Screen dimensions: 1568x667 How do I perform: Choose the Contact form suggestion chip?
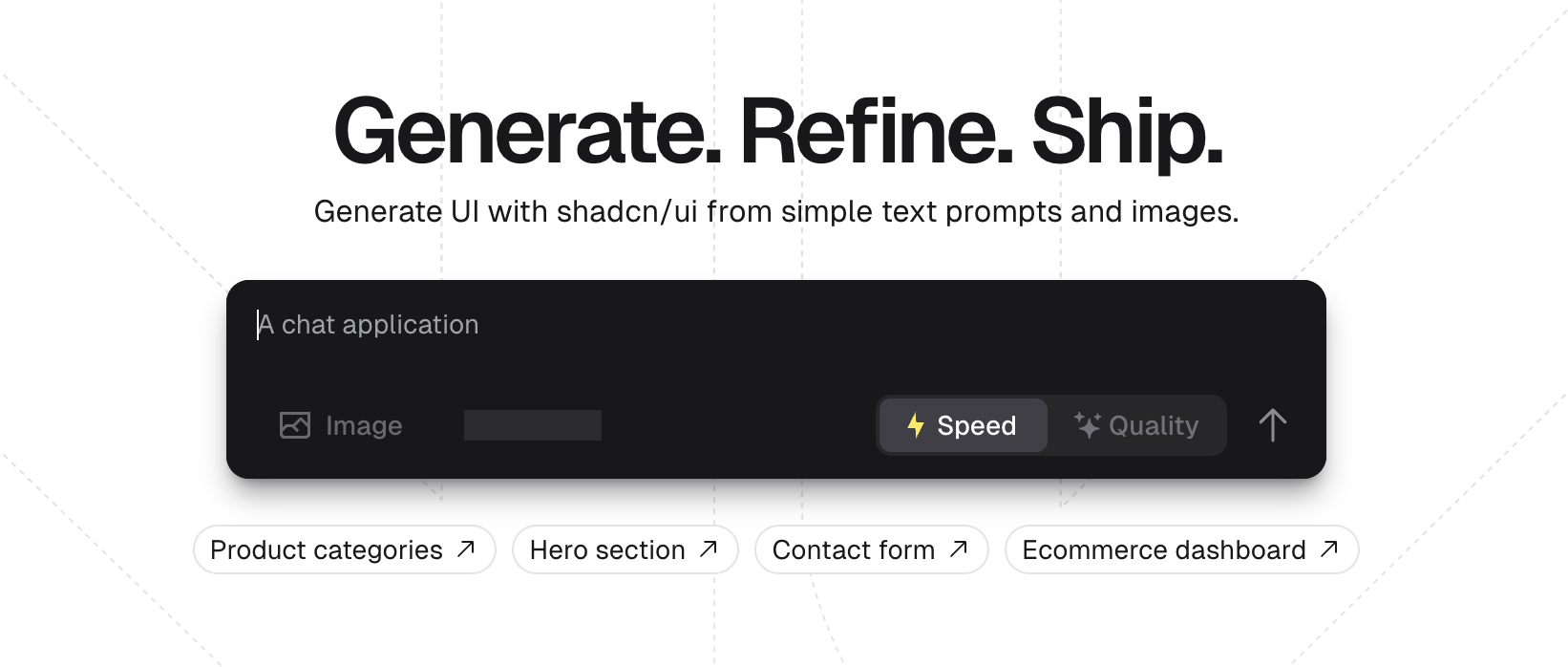click(871, 549)
